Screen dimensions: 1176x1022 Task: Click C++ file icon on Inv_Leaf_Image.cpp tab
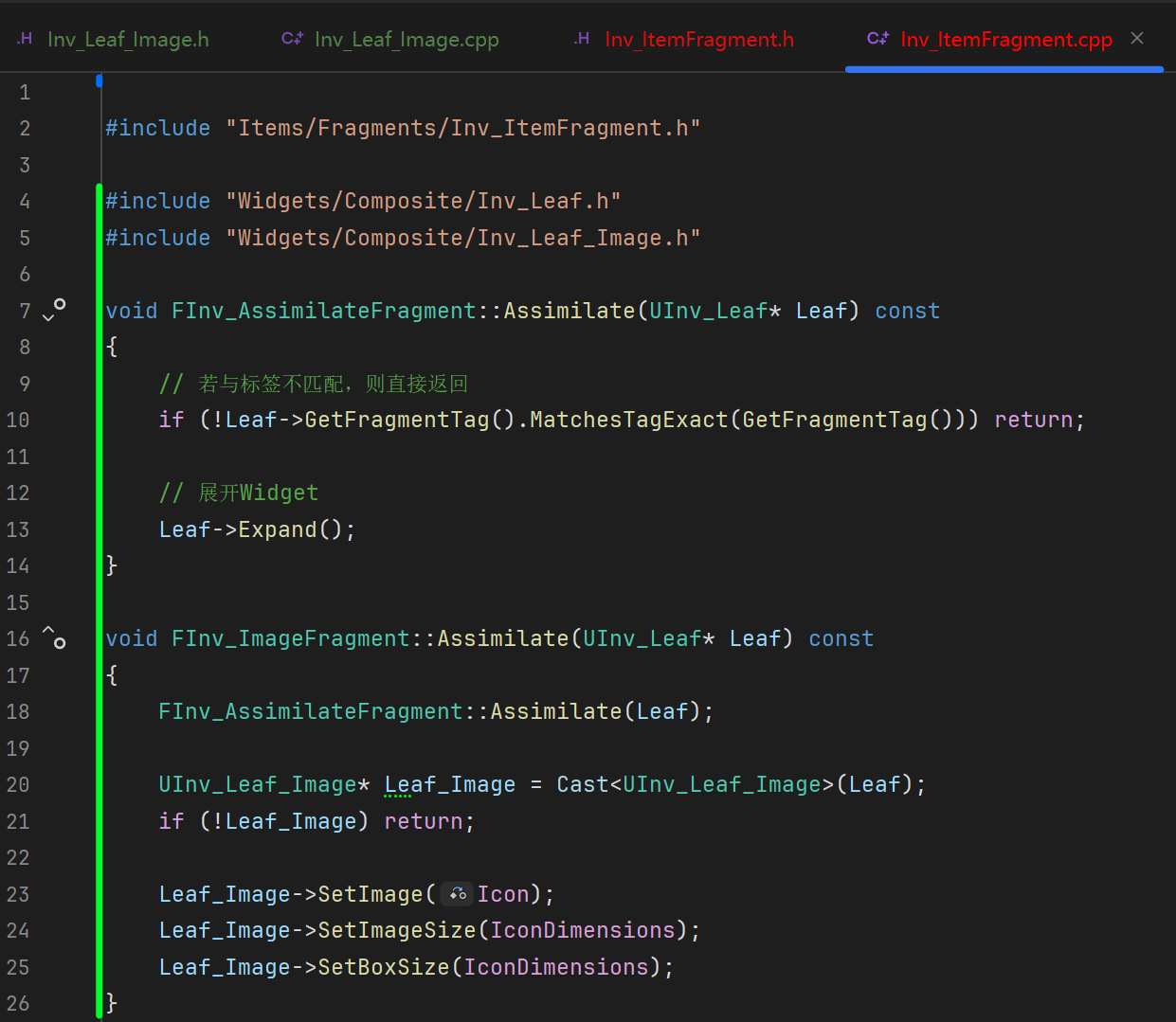[292, 38]
